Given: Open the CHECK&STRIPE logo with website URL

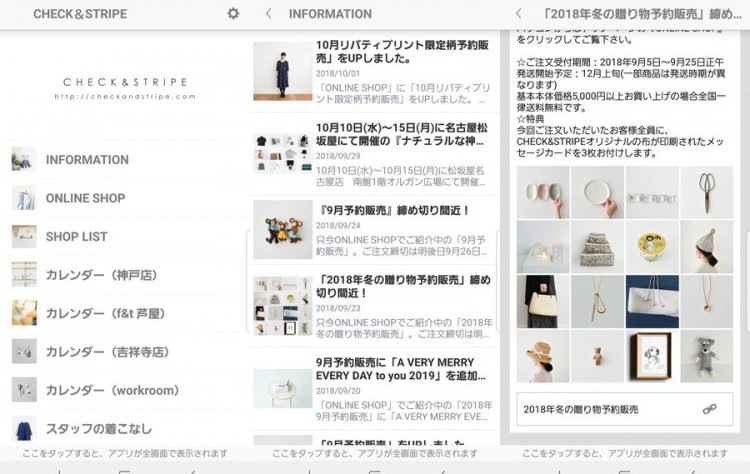Looking at the screenshot, I should [x=125, y=88].
